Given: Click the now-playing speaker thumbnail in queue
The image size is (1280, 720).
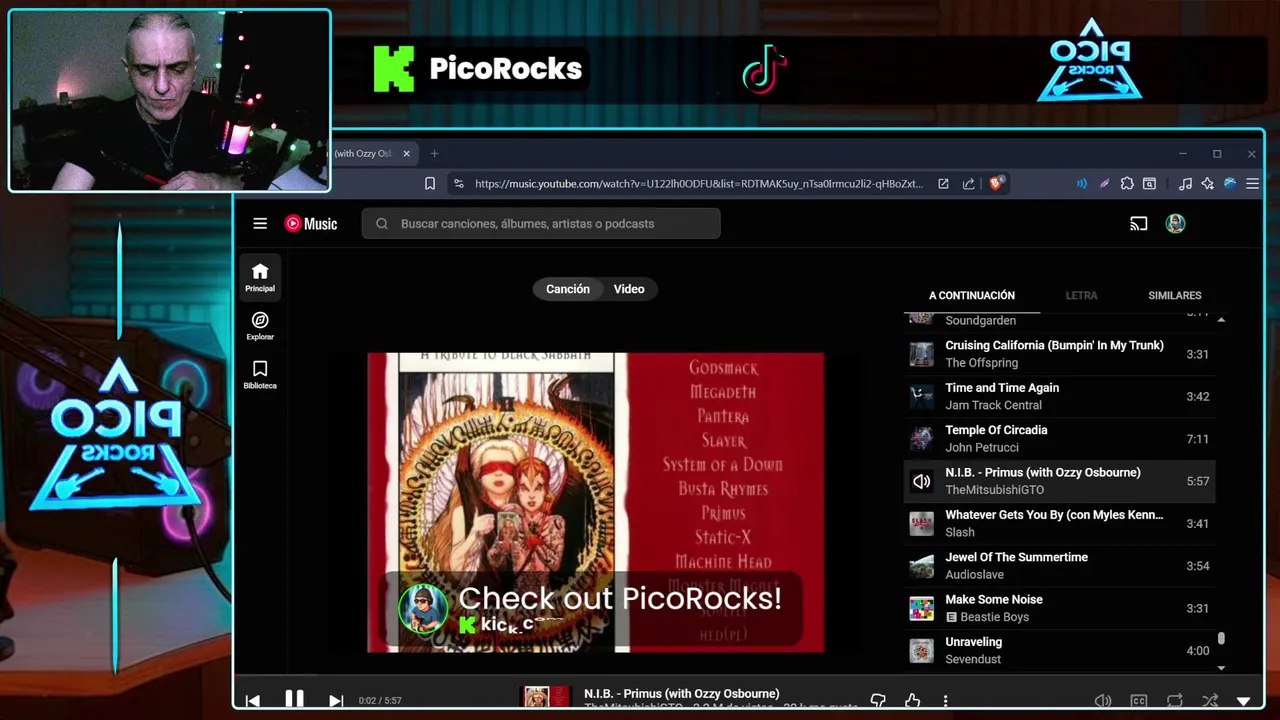Looking at the screenshot, I should 921,481.
